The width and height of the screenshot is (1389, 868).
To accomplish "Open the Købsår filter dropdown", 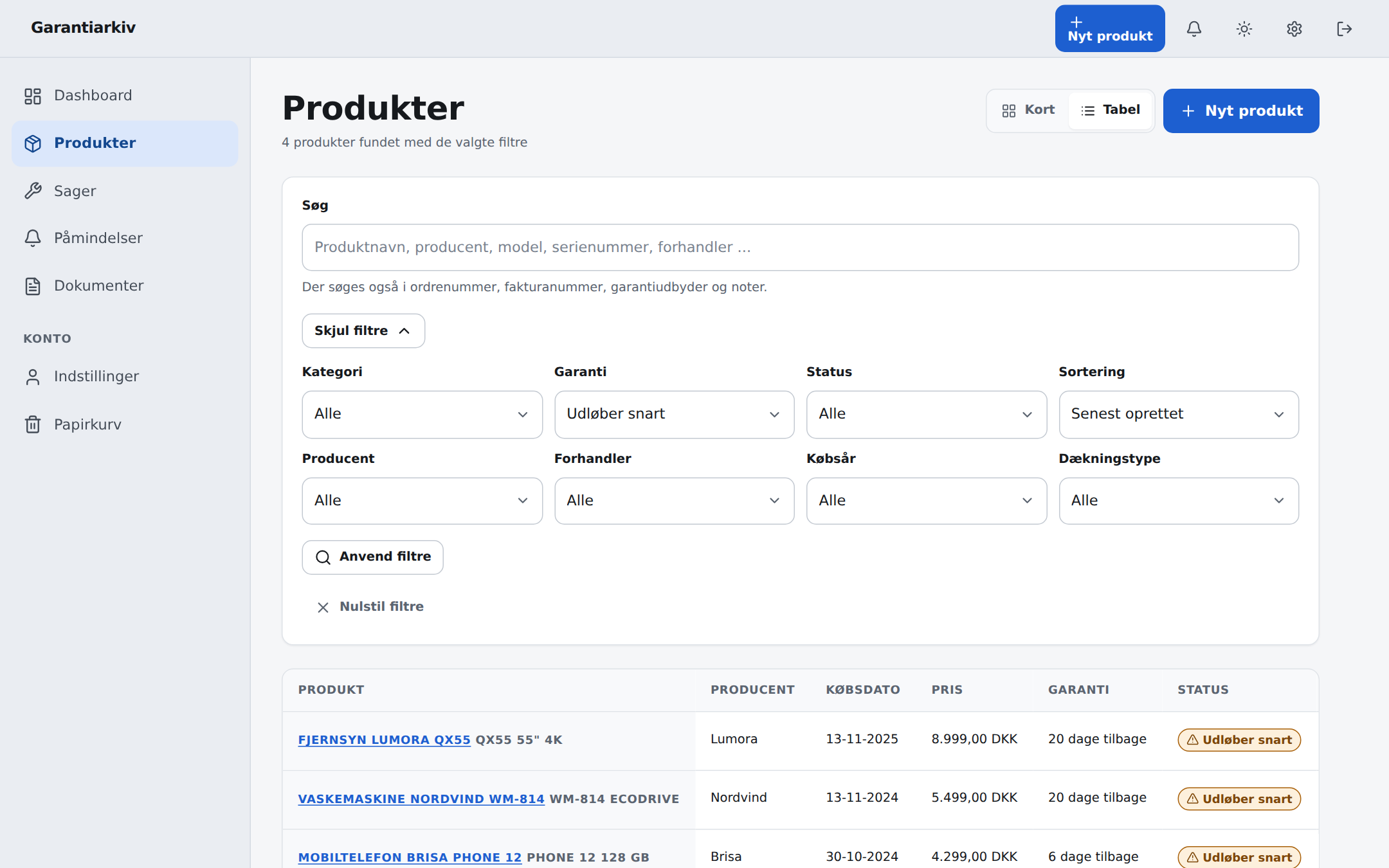I will [x=927, y=501].
